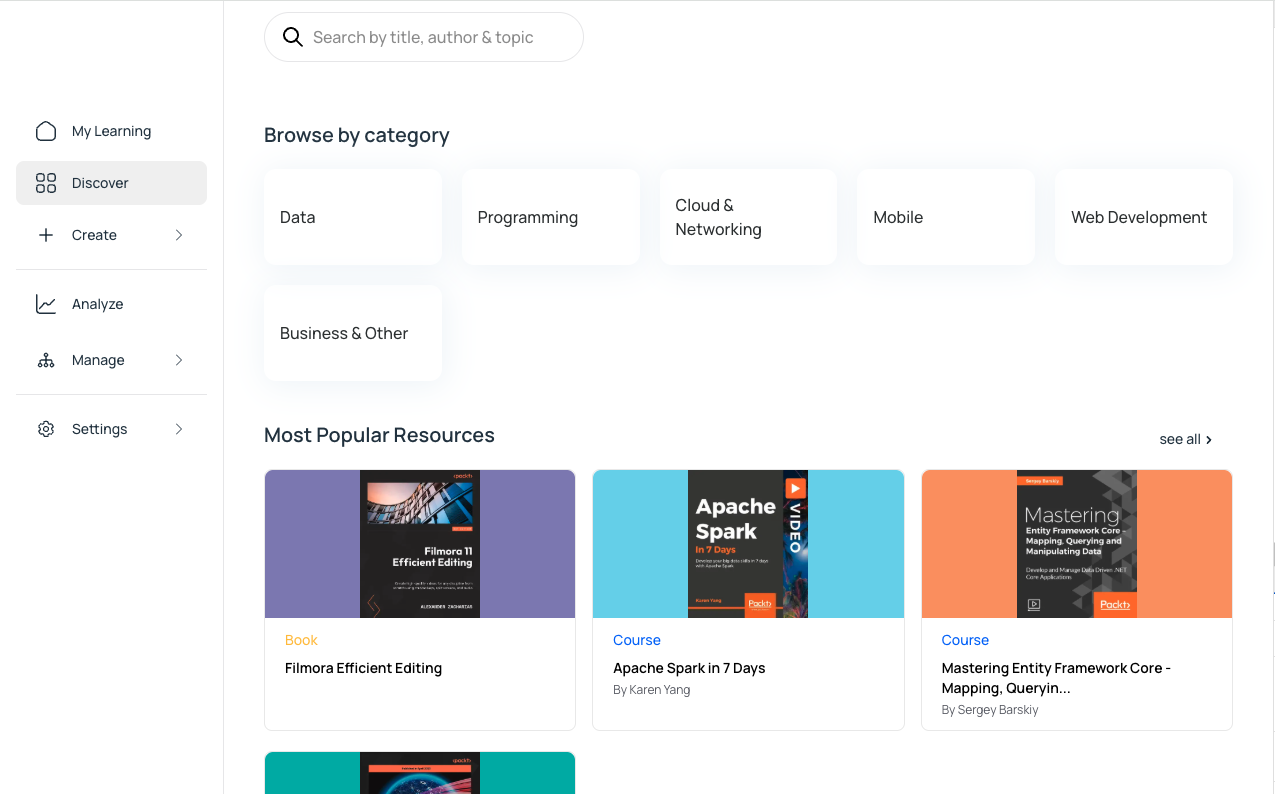Click the Course label on Apache Spark card

coord(637,640)
